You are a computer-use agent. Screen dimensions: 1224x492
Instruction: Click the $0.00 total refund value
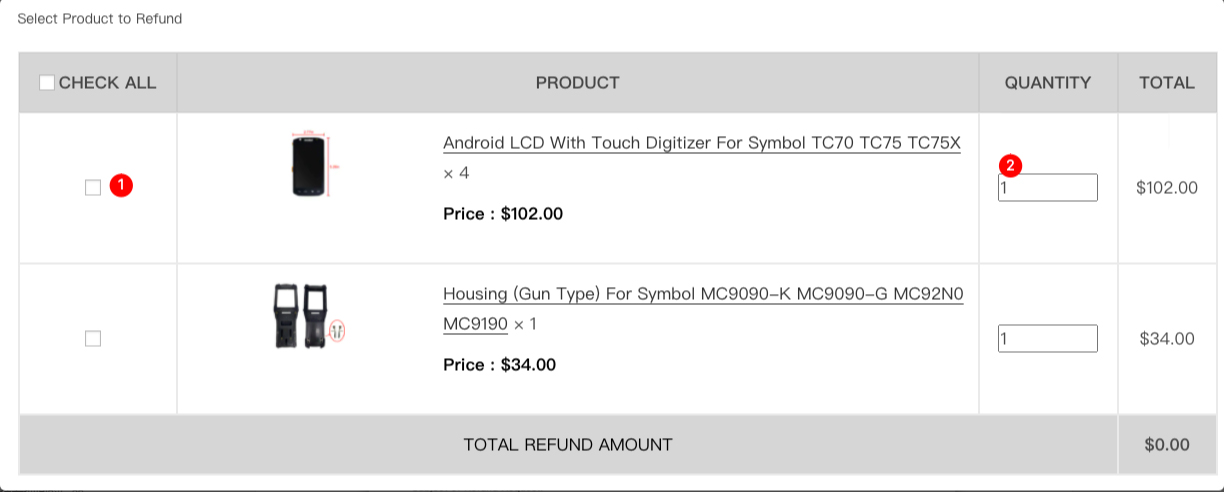pyautogui.click(x=1166, y=444)
